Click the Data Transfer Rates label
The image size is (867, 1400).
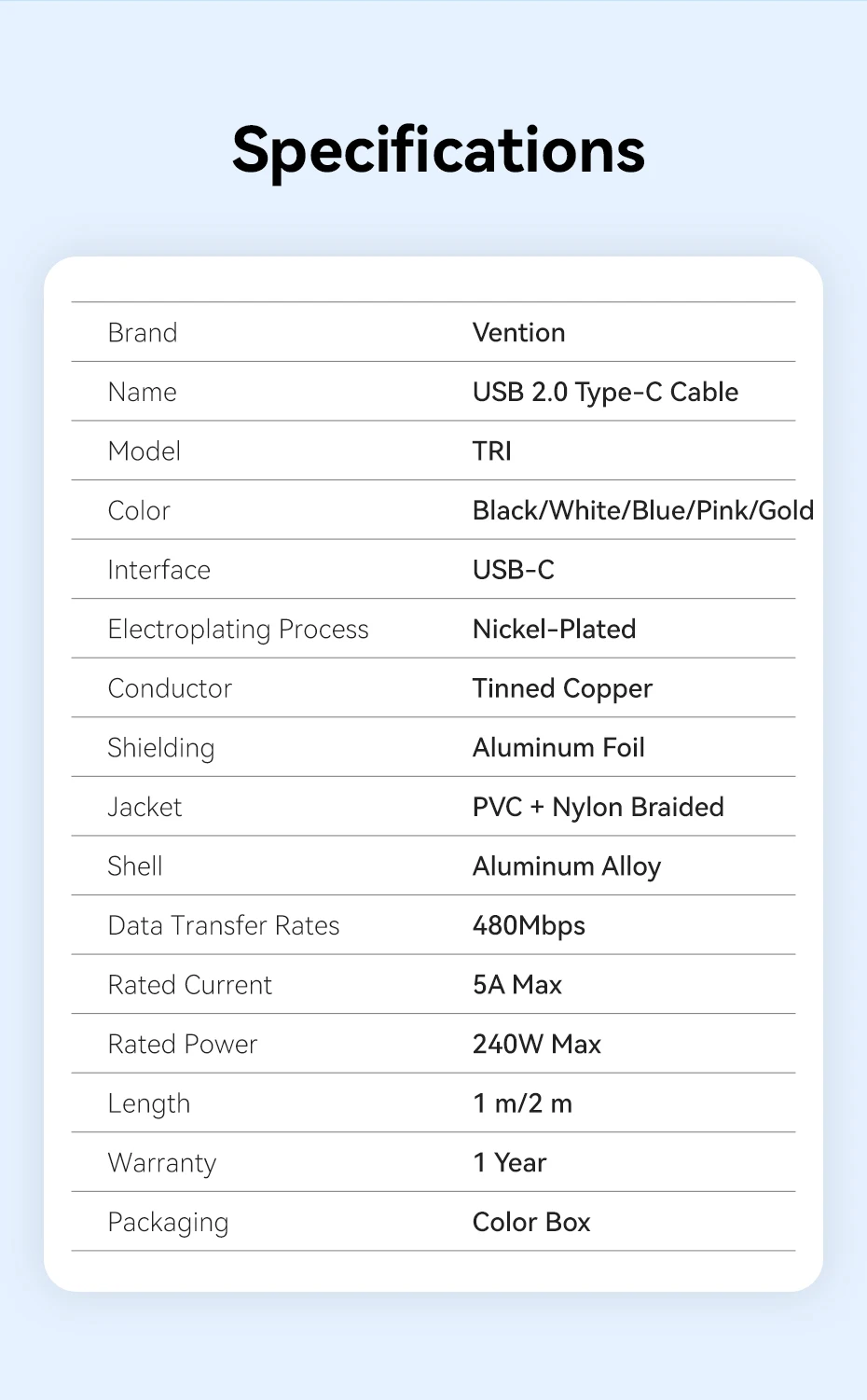(224, 925)
